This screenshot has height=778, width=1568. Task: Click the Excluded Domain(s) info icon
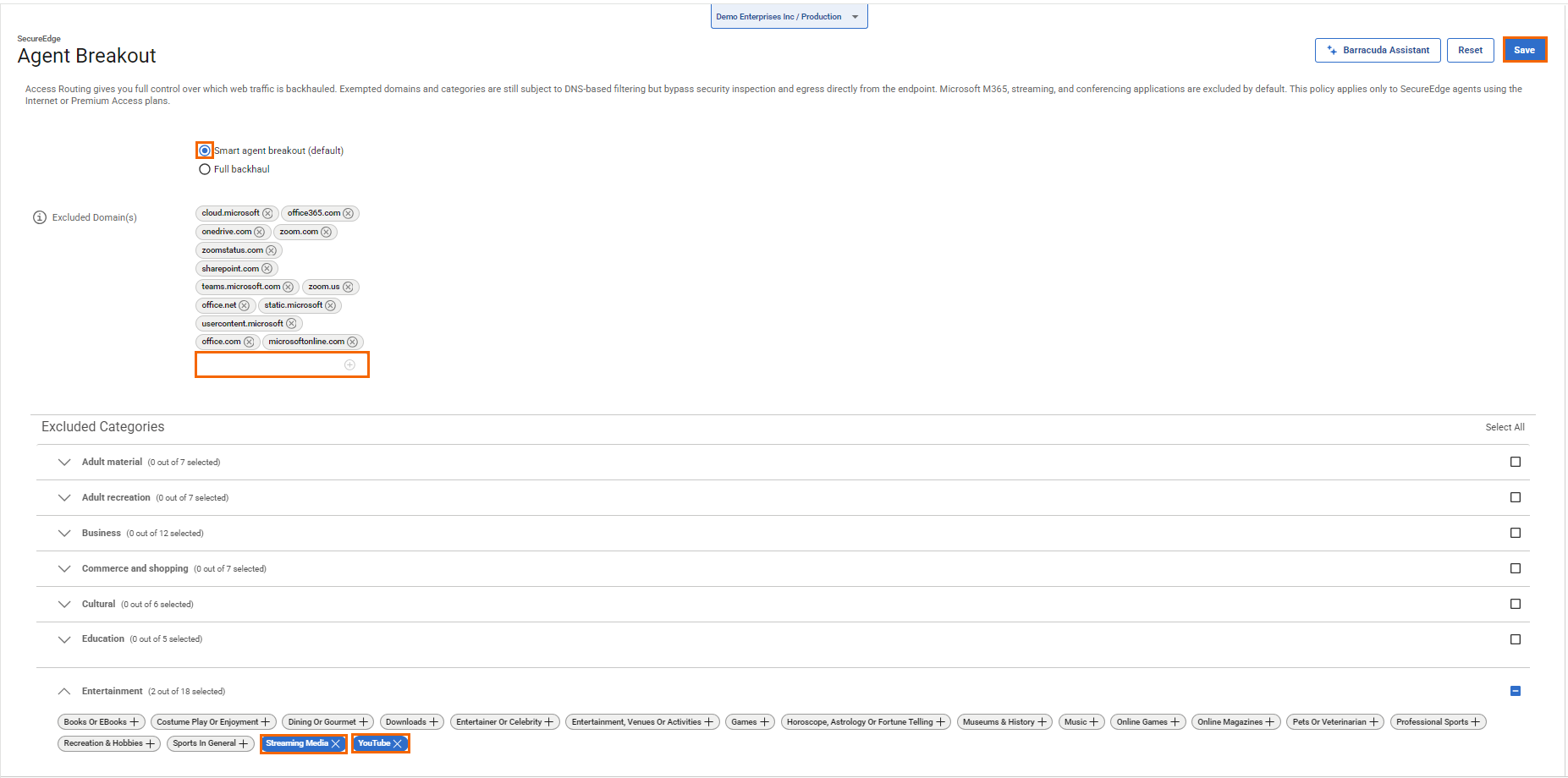(x=40, y=218)
